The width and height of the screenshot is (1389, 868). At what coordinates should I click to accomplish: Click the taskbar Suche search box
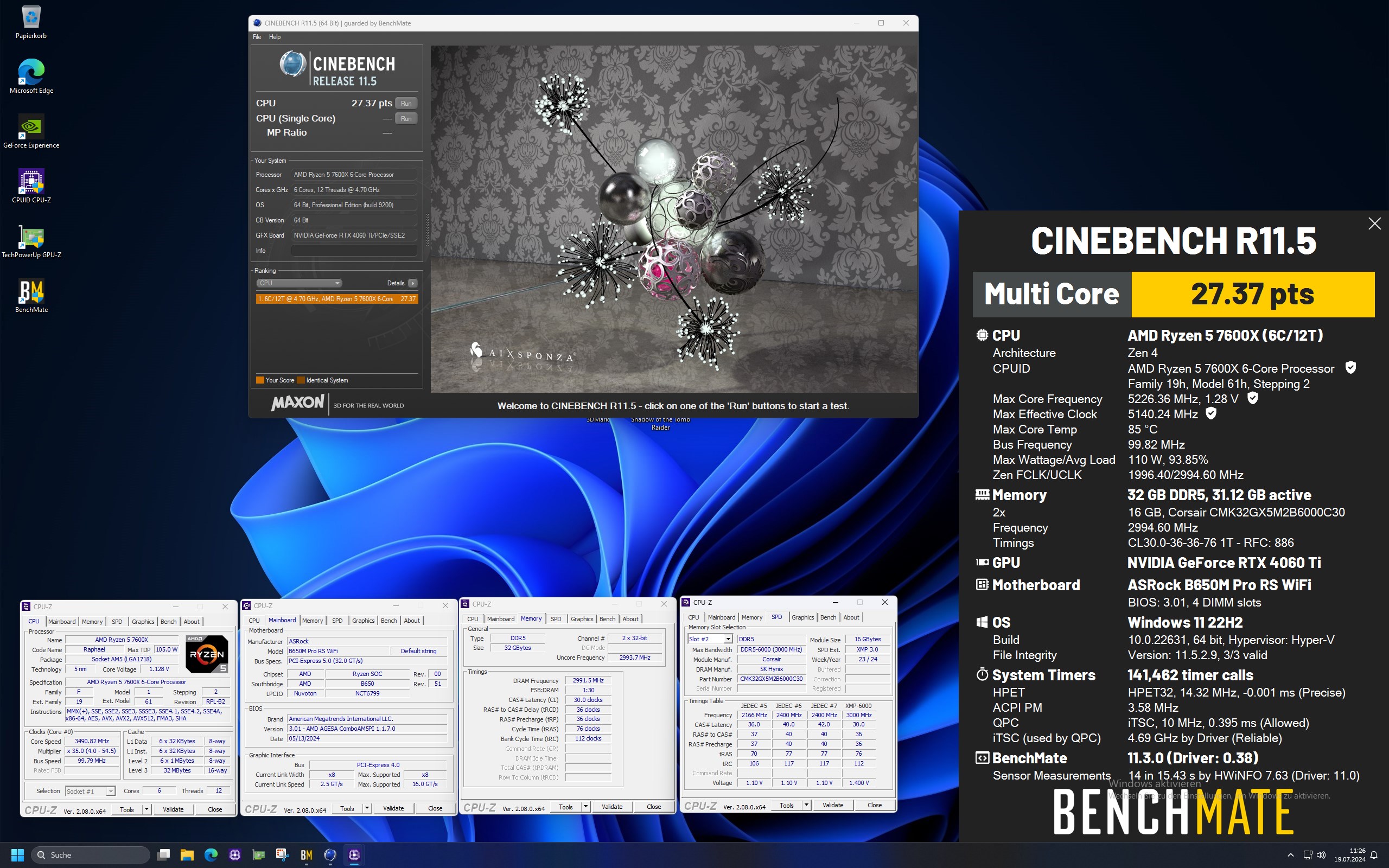pos(91,855)
